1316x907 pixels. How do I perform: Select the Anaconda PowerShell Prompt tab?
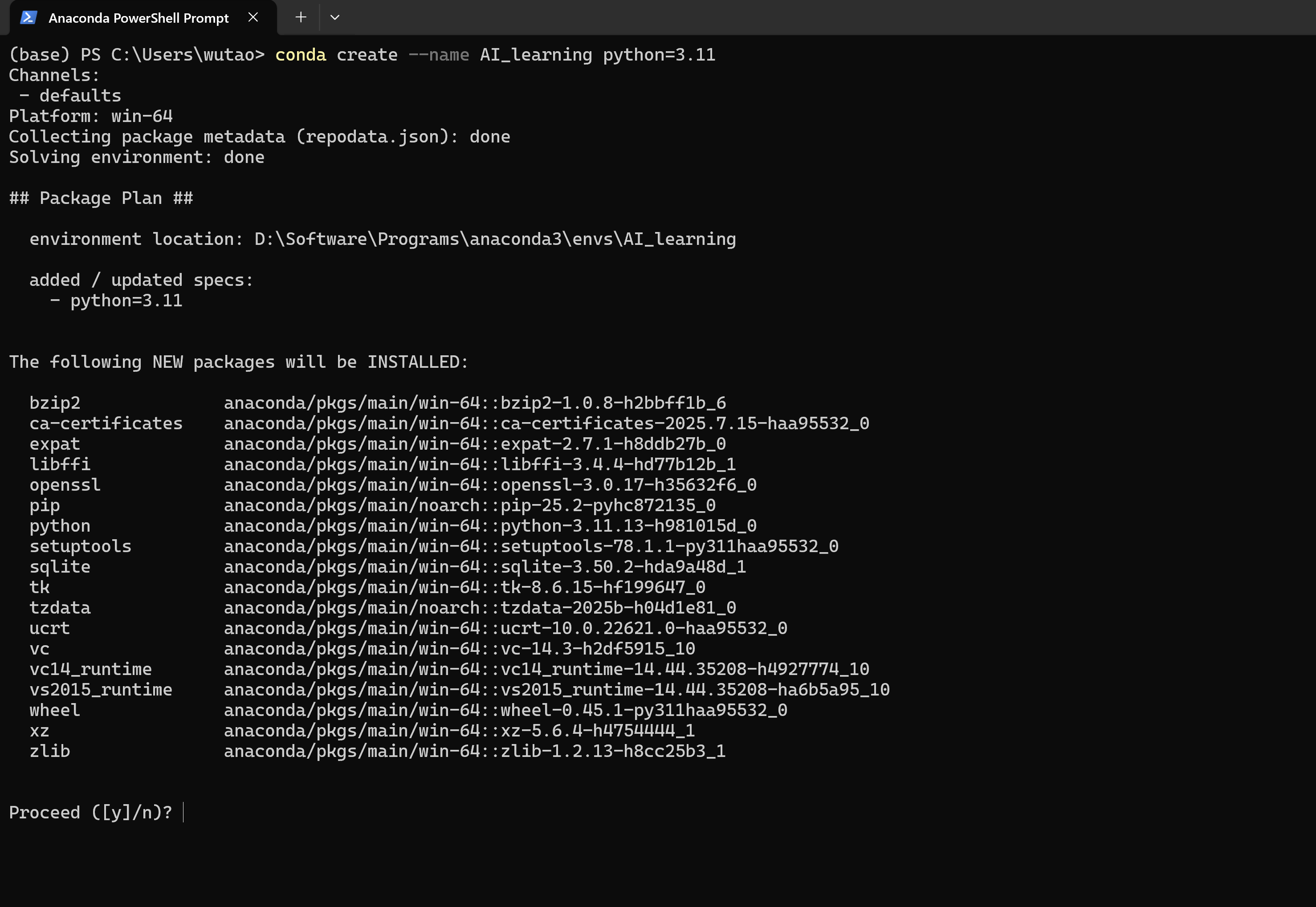138,18
